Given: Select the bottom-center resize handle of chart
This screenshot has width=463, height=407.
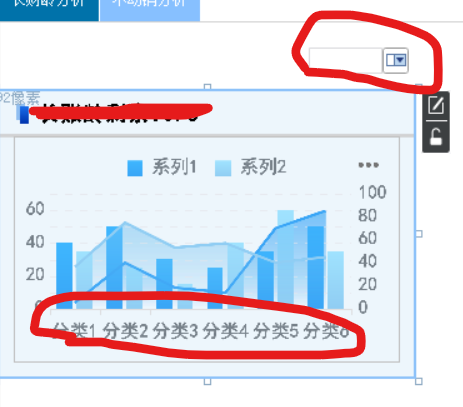Looking at the screenshot, I should coord(207,381).
